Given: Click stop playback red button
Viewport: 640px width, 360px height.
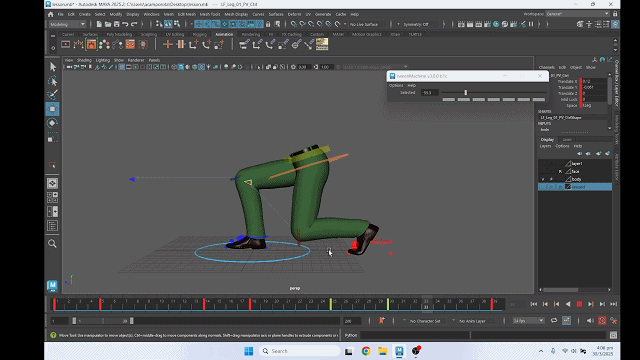Looking at the screenshot, I should click(x=579, y=304).
